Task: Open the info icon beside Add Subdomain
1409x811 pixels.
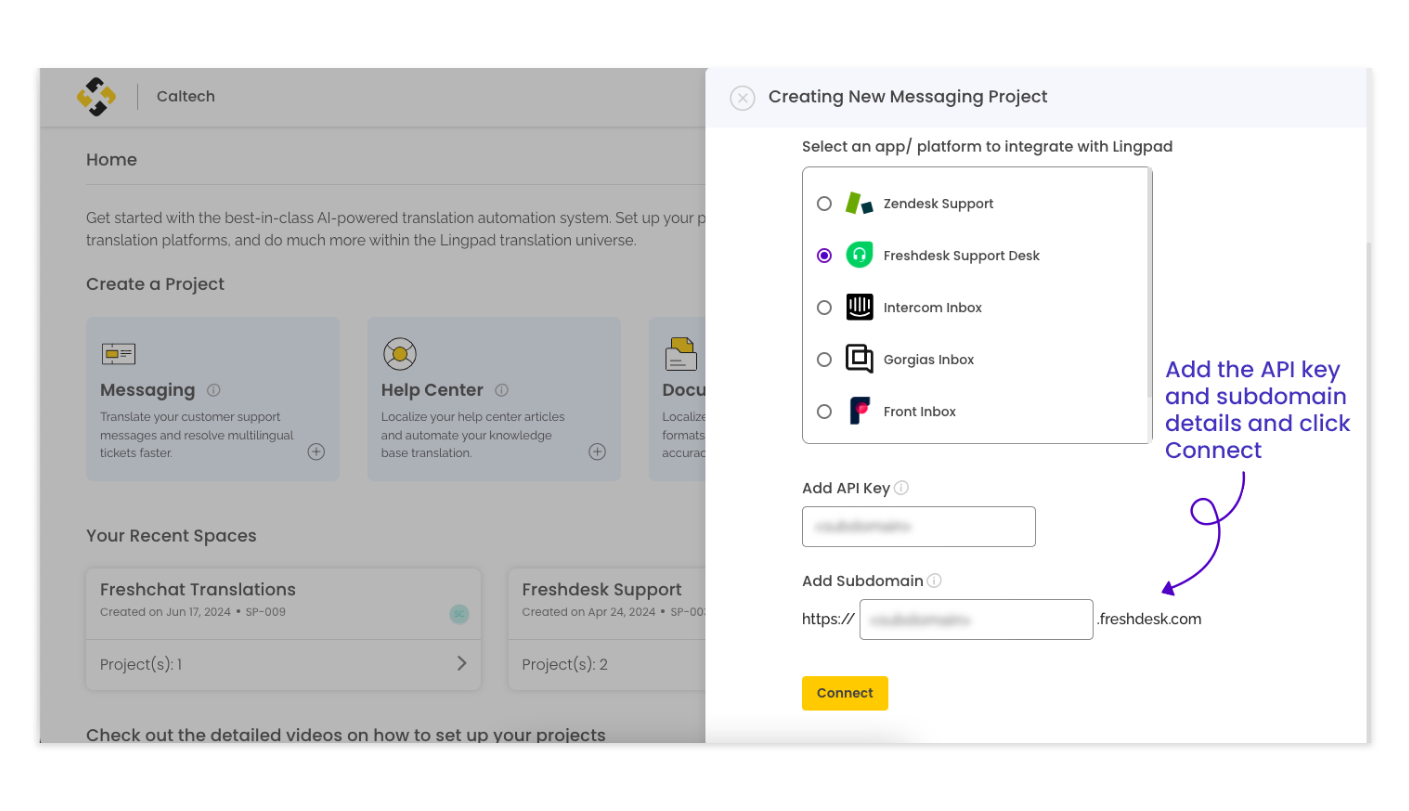Action: [934, 580]
